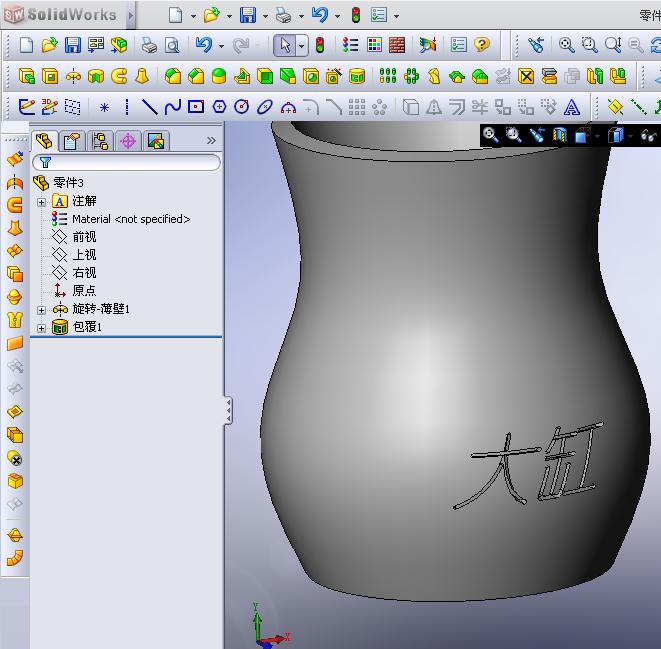Select the Circle sketch tool
Viewport: 661px width, 649px height.
click(x=242, y=107)
